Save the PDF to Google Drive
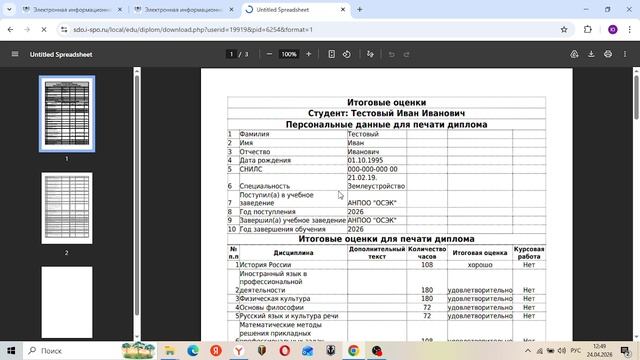The height and width of the screenshot is (360, 640). (x=574, y=54)
